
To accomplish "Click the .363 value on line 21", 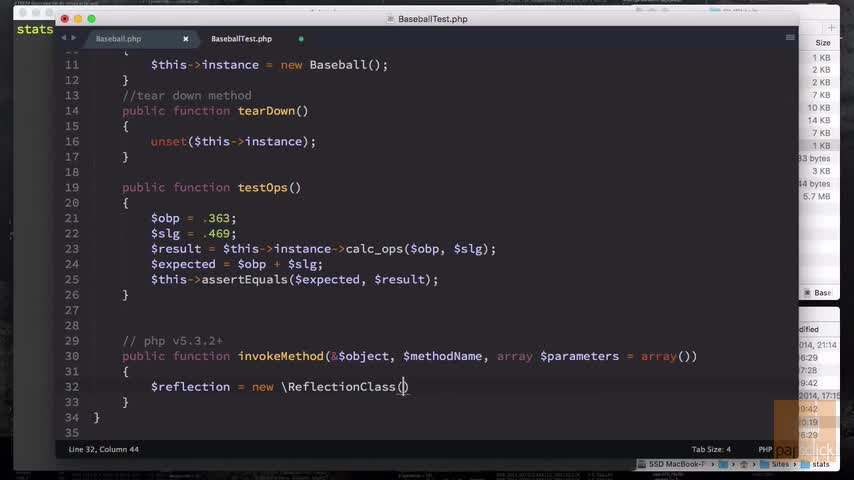I will pyautogui.click(x=216, y=218).
